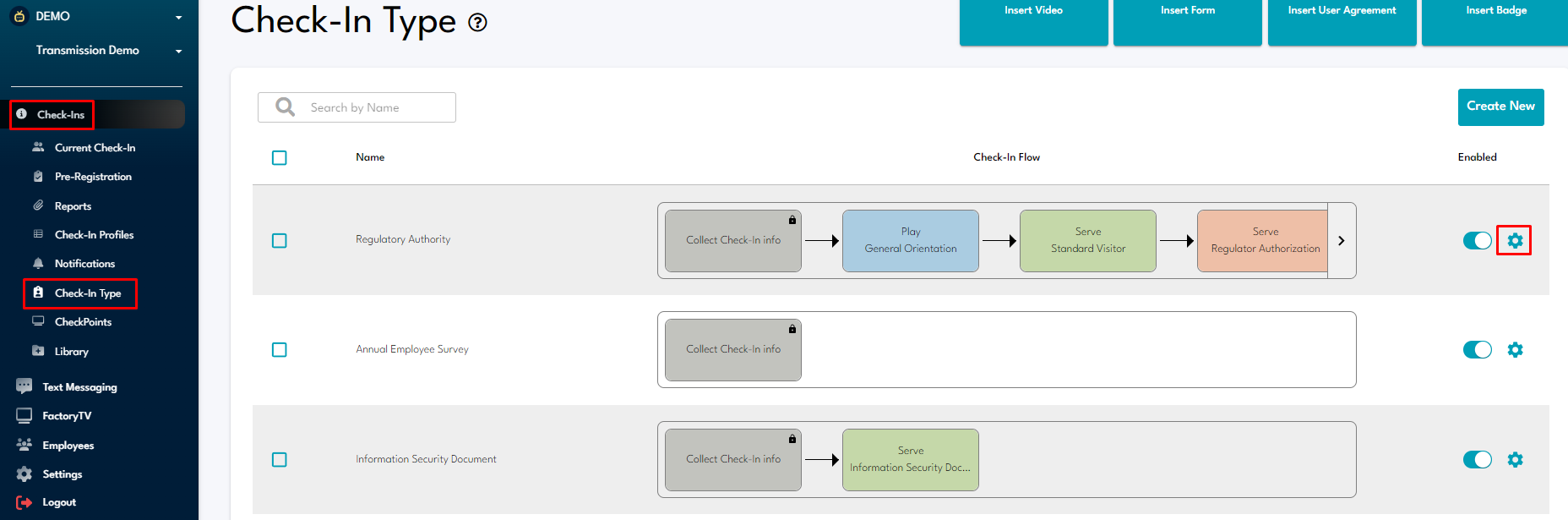Click lock icon on Annual Employee Survey's step
The height and width of the screenshot is (520, 1568).
tap(792, 329)
